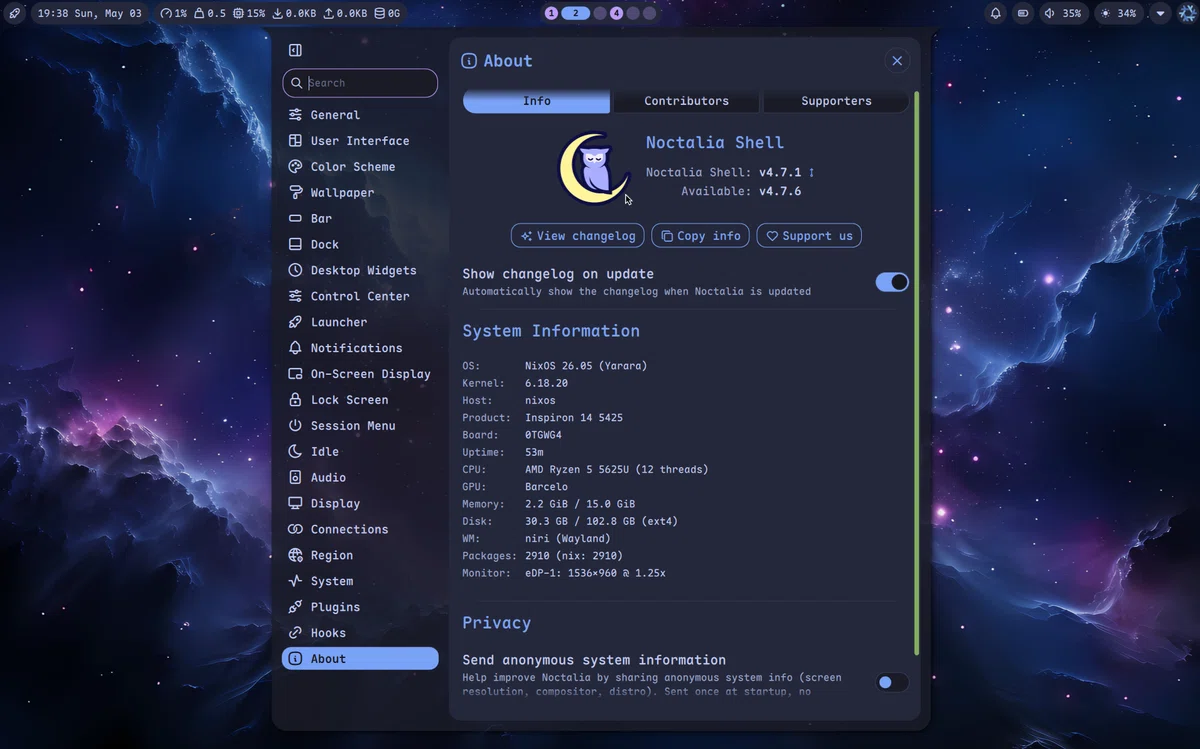Screen dimensions: 1200x749
Task: Click the kernel value '6.18.20'
Action: tap(546, 383)
